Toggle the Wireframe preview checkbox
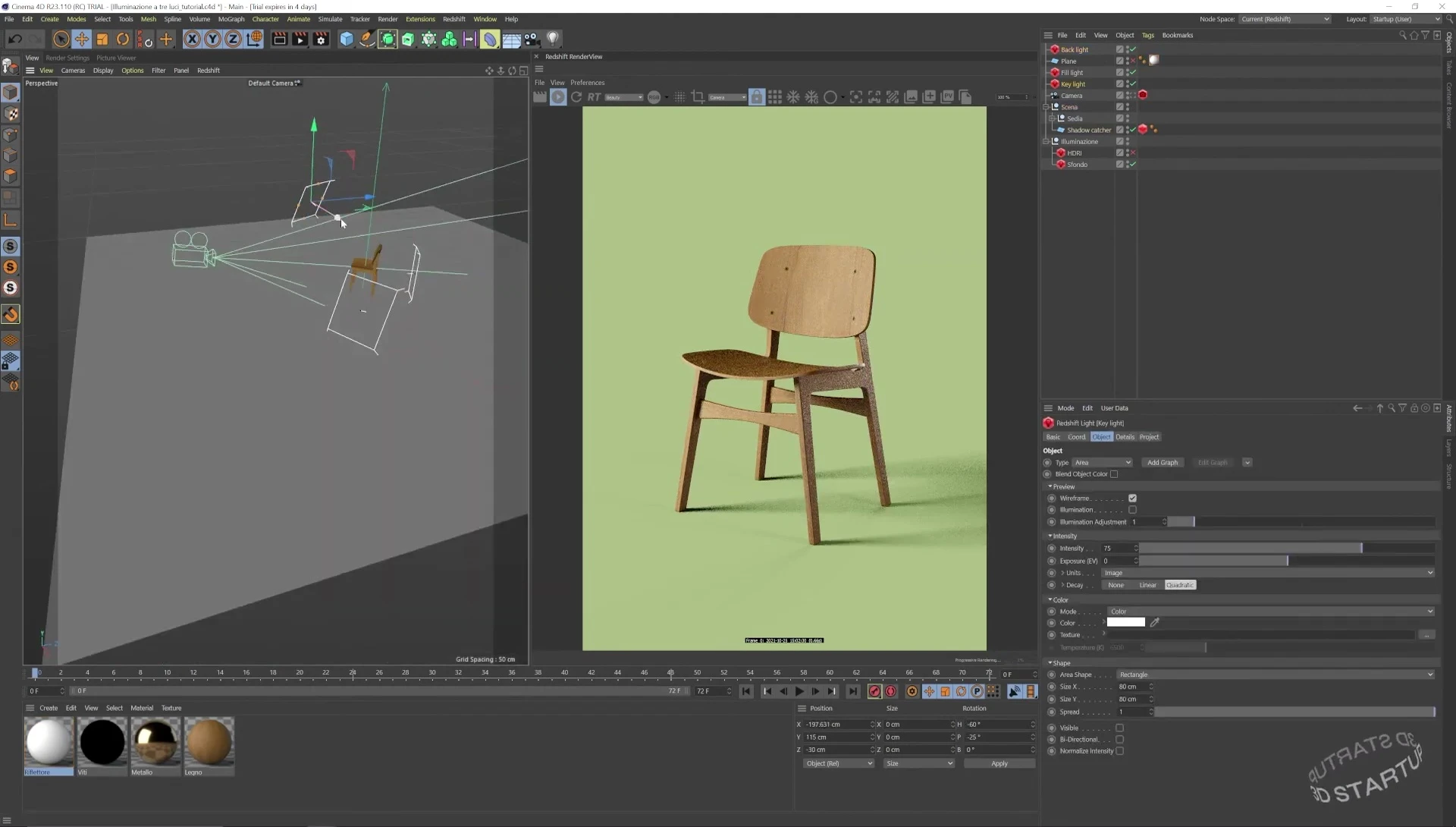Screen dimensions: 1456x827 tap(1132, 498)
